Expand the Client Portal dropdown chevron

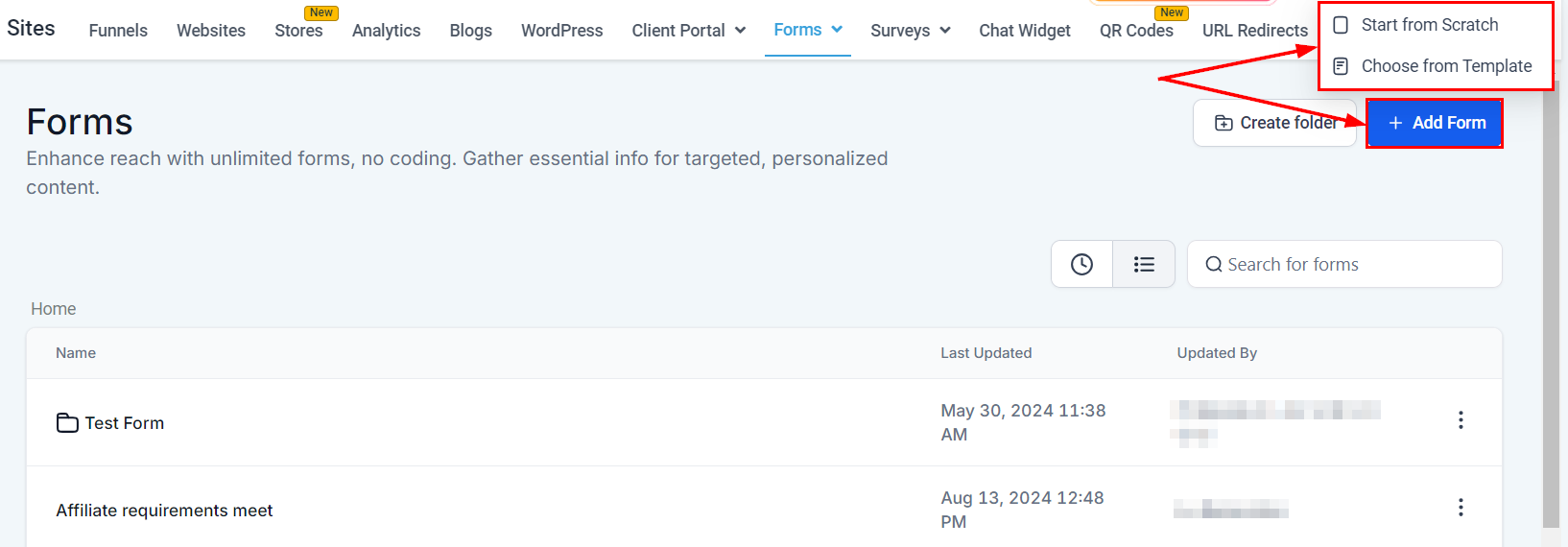tap(740, 31)
